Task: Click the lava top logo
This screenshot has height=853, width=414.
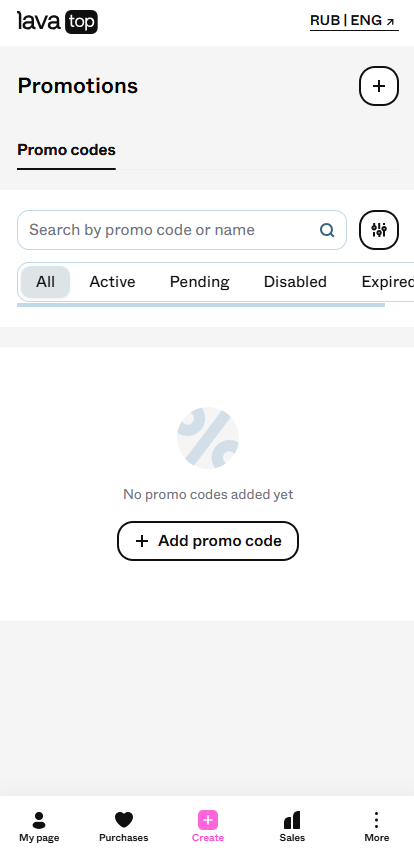Action: point(58,22)
